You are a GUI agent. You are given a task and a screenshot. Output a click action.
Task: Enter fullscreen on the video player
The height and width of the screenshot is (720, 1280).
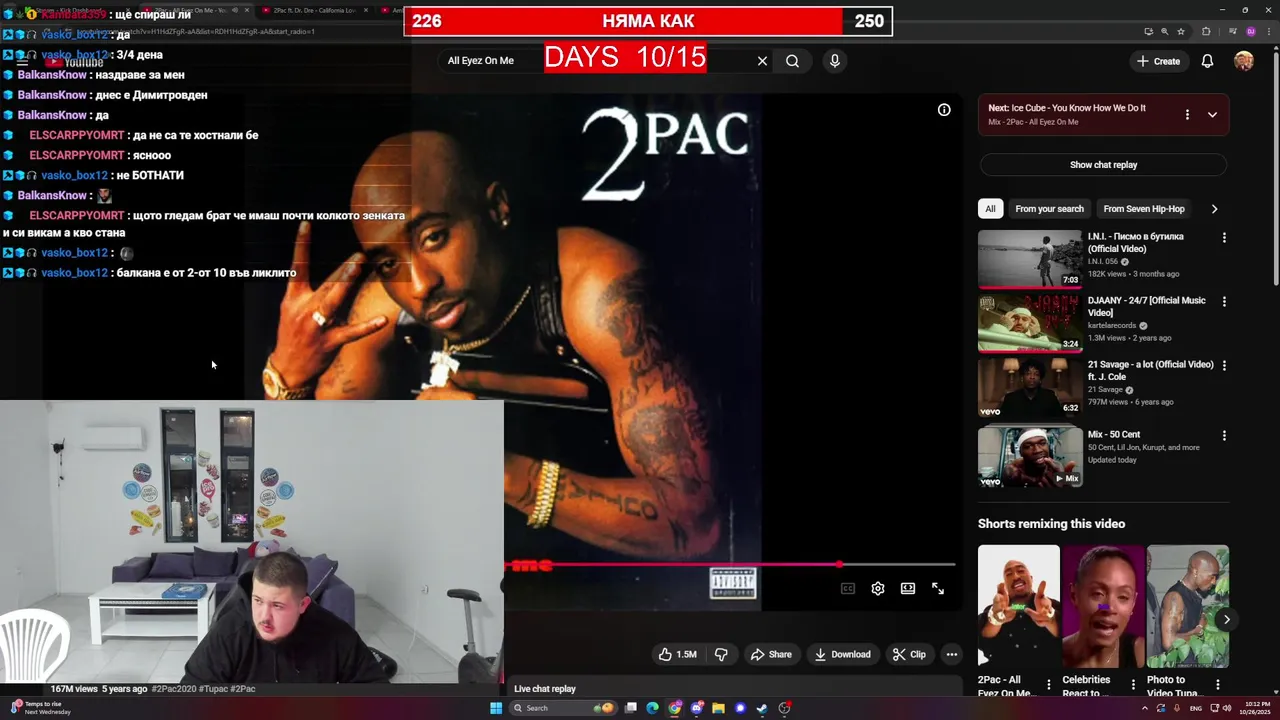coord(938,589)
